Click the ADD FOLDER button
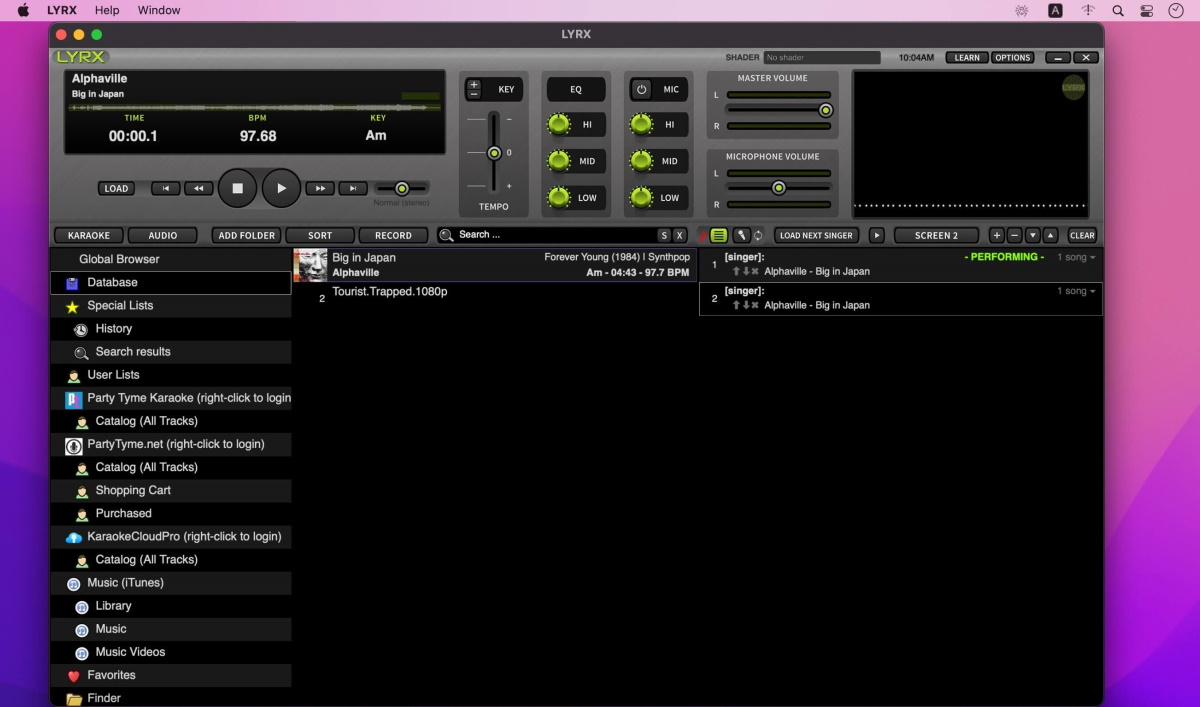The width and height of the screenshot is (1200, 707). pyautogui.click(x=247, y=236)
